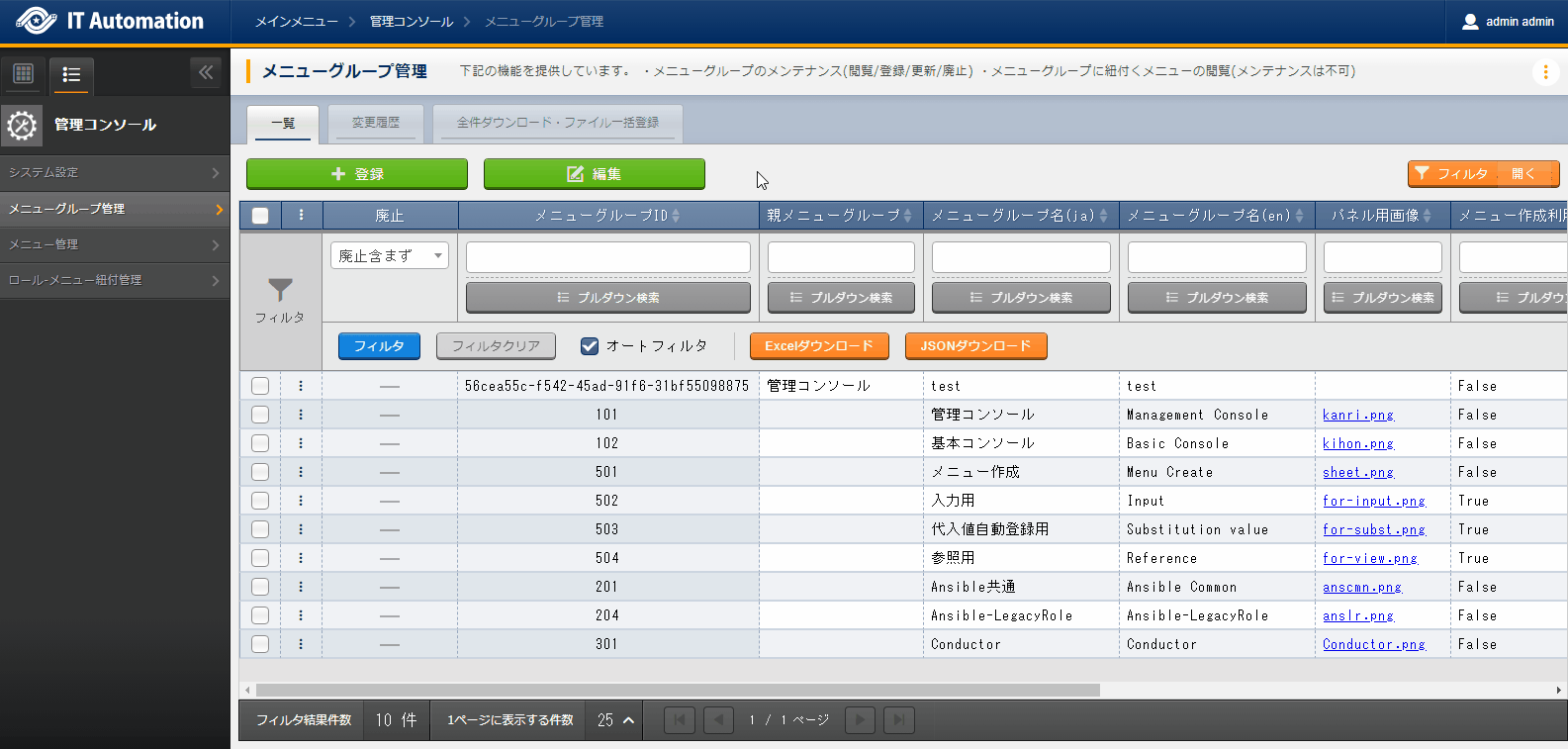Switch to the 変更履歴 tab
The image size is (1568, 749).
(376, 123)
